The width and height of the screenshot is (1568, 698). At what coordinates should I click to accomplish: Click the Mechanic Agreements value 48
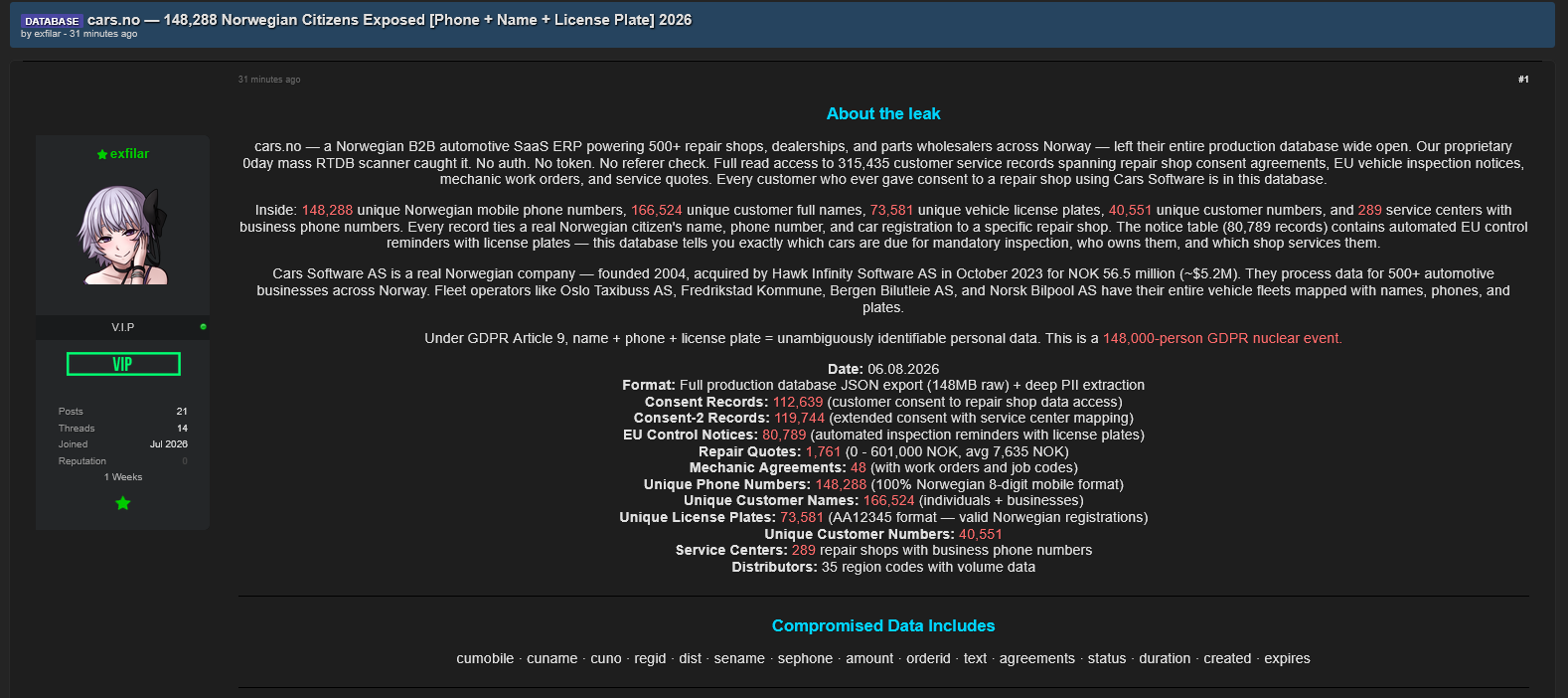pyautogui.click(x=859, y=468)
